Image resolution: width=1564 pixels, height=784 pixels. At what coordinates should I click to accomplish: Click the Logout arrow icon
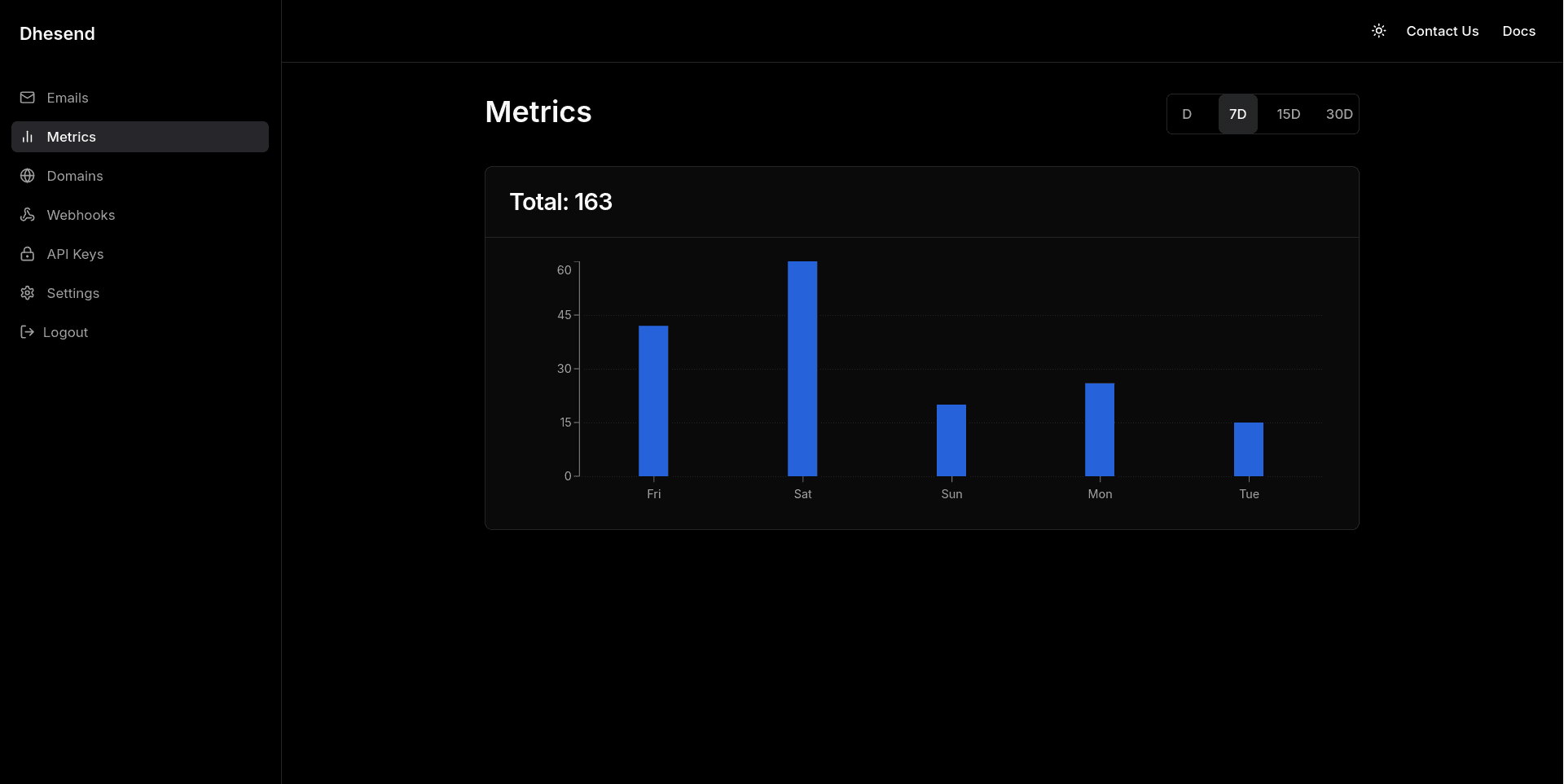pos(27,332)
